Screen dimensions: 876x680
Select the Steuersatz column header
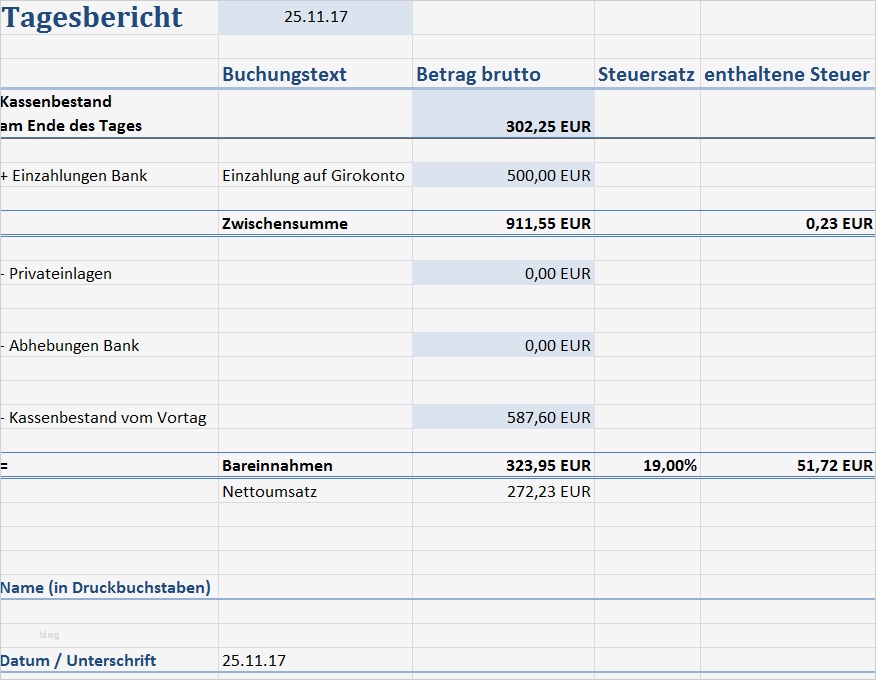coord(644,74)
